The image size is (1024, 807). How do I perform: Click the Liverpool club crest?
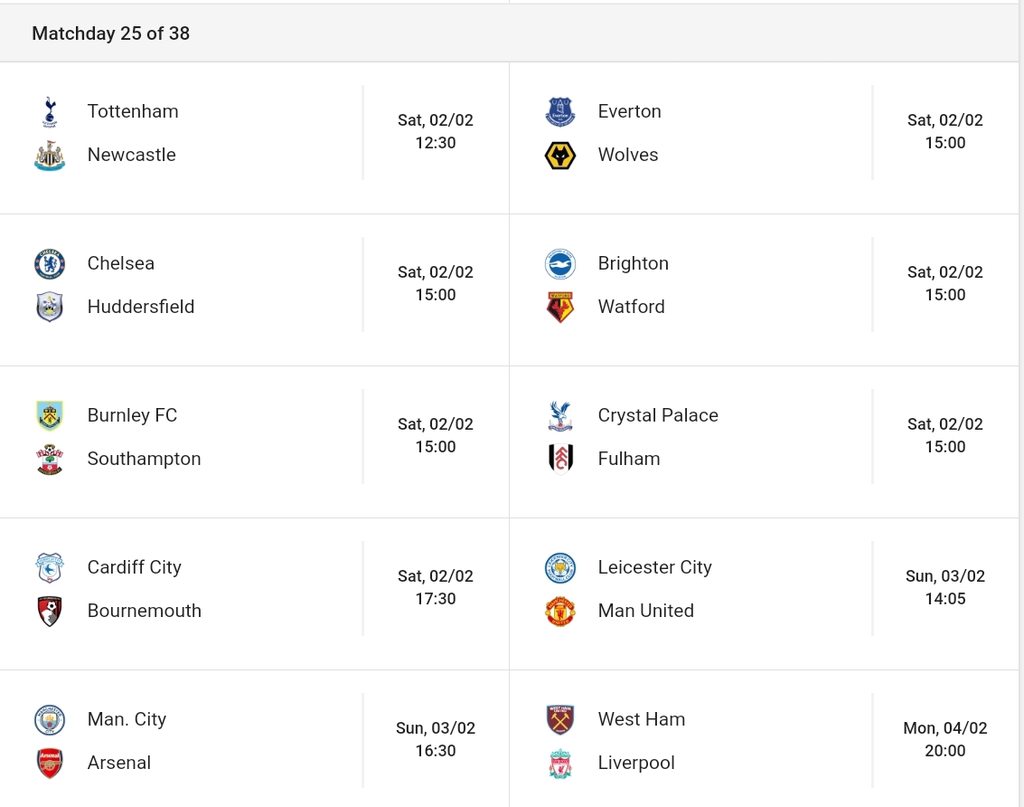click(560, 763)
